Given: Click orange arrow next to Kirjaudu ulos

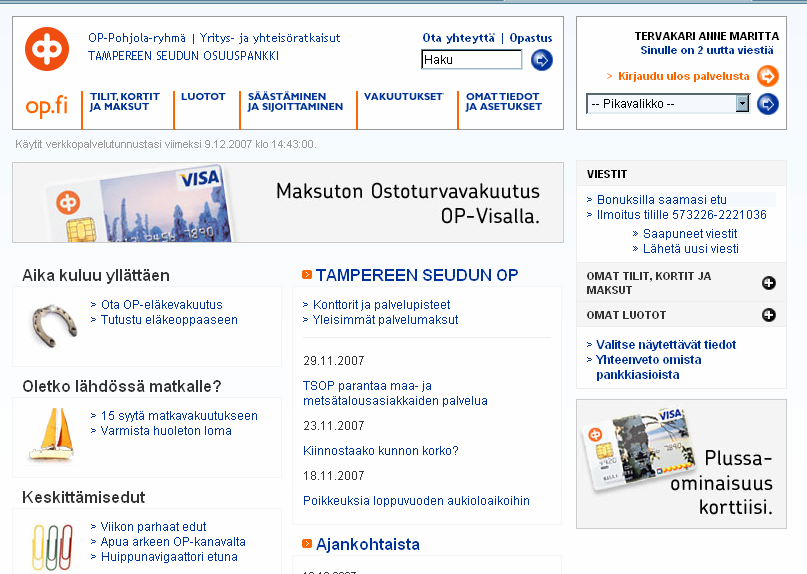Looking at the screenshot, I should [767, 76].
